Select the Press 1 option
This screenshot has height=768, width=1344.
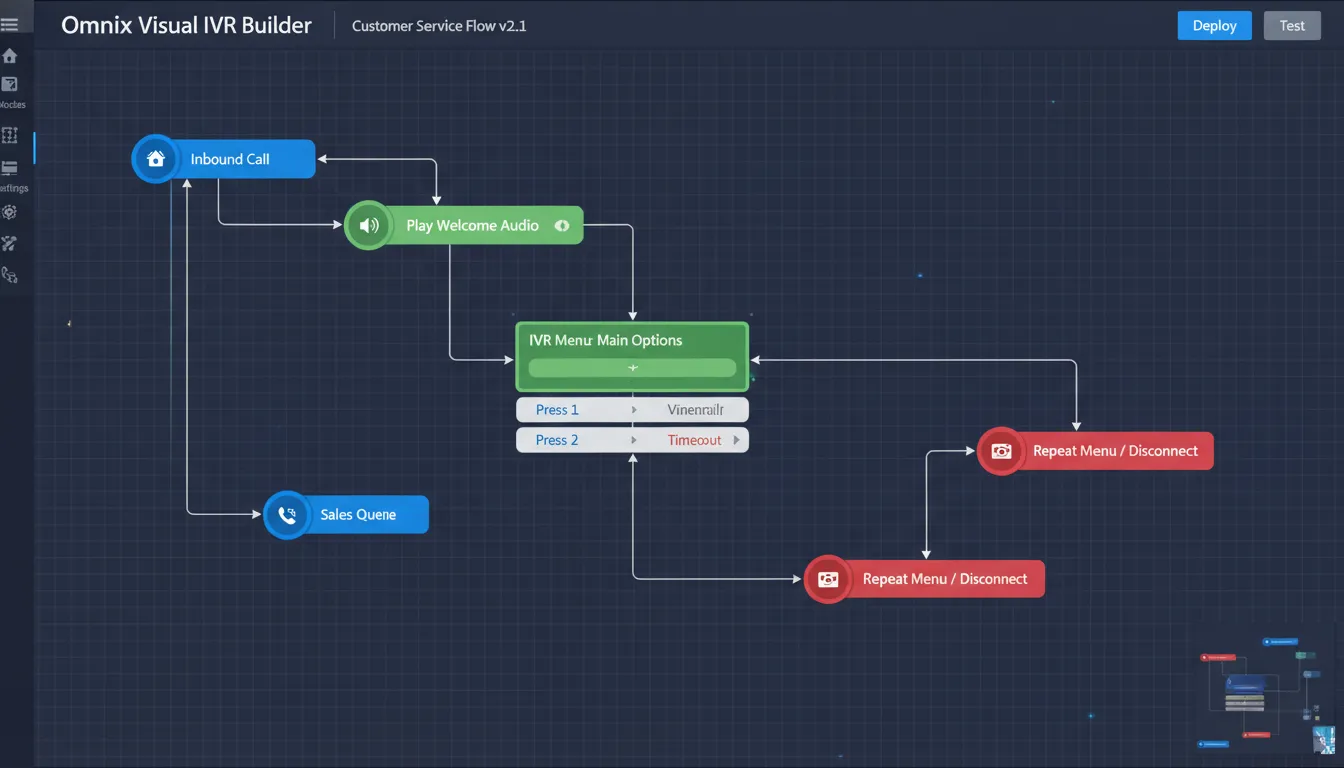pos(557,410)
